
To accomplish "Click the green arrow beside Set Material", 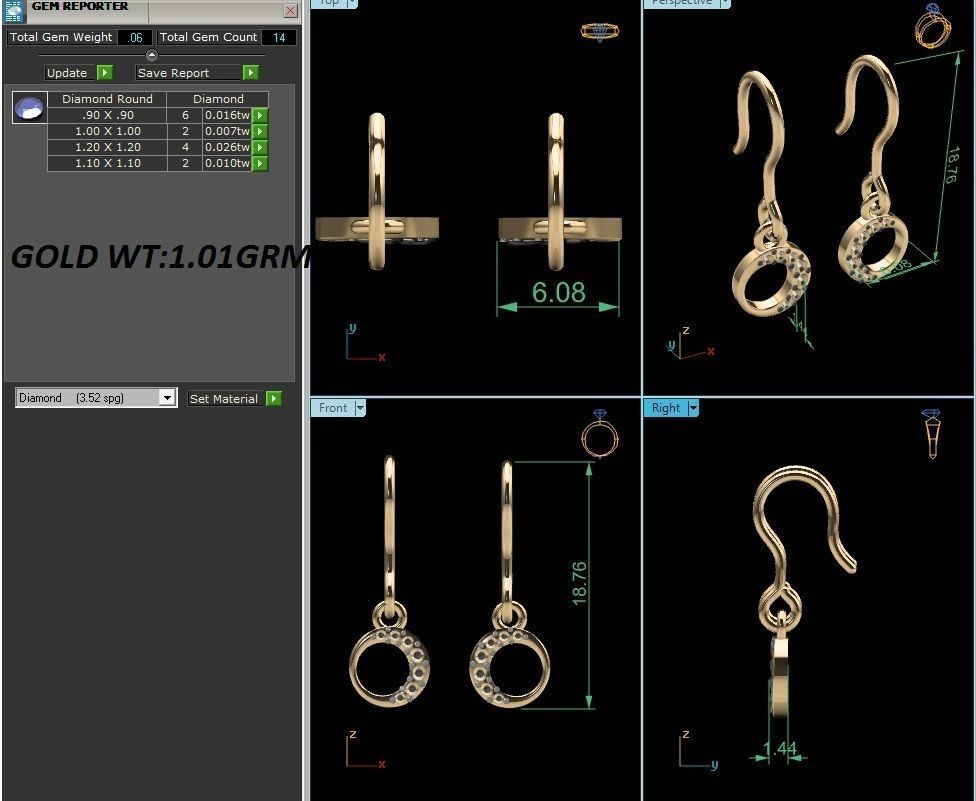I will click(274, 399).
